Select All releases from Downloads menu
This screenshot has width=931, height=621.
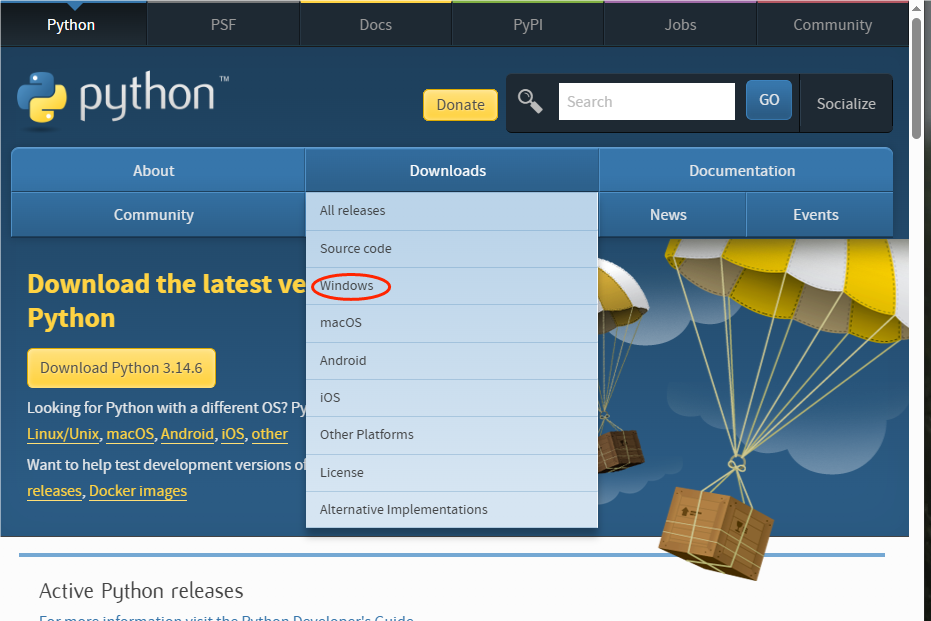[452, 211]
